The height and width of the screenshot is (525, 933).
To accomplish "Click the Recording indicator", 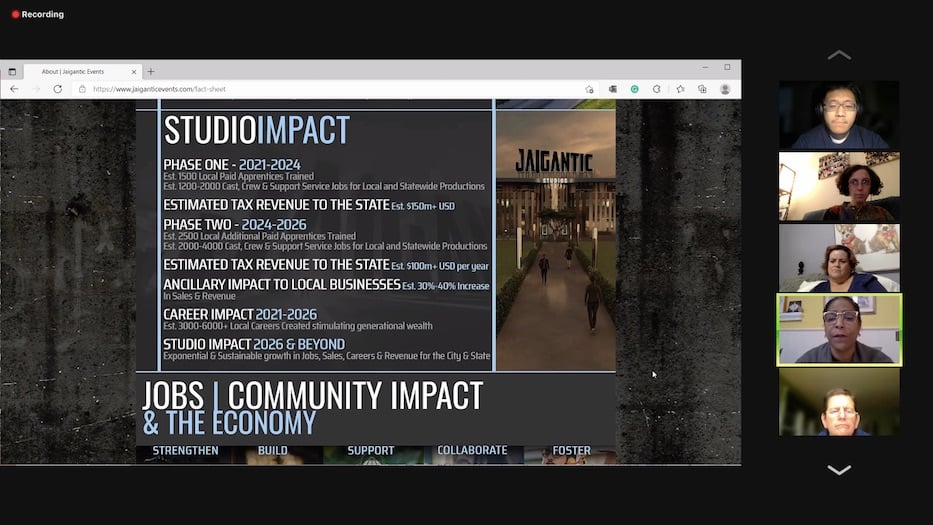I will coord(37,14).
